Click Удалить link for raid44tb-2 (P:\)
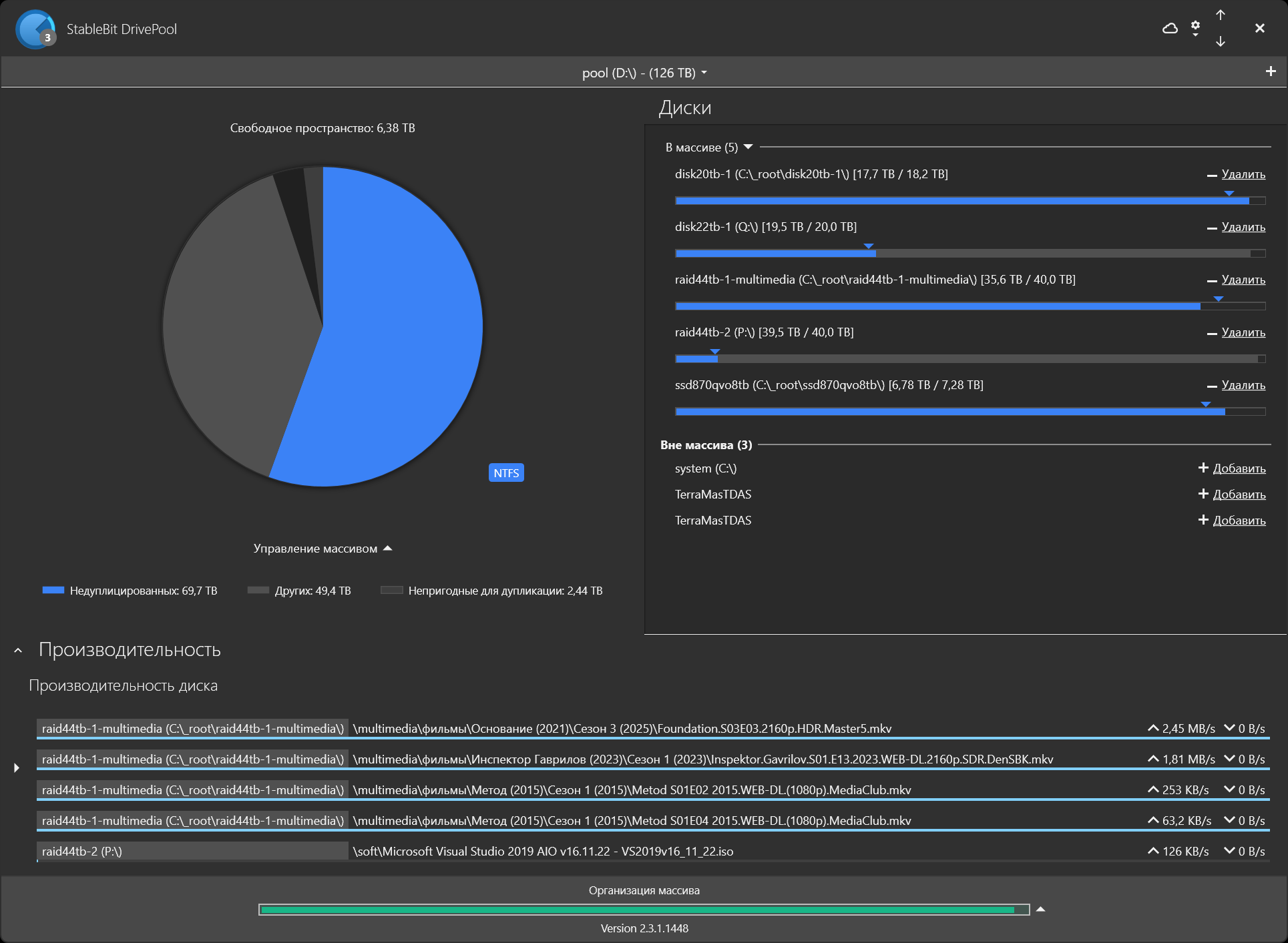1288x943 pixels. click(1243, 332)
